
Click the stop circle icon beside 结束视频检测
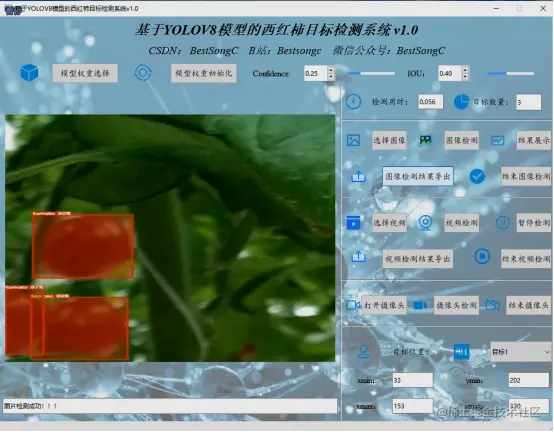point(482,256)
